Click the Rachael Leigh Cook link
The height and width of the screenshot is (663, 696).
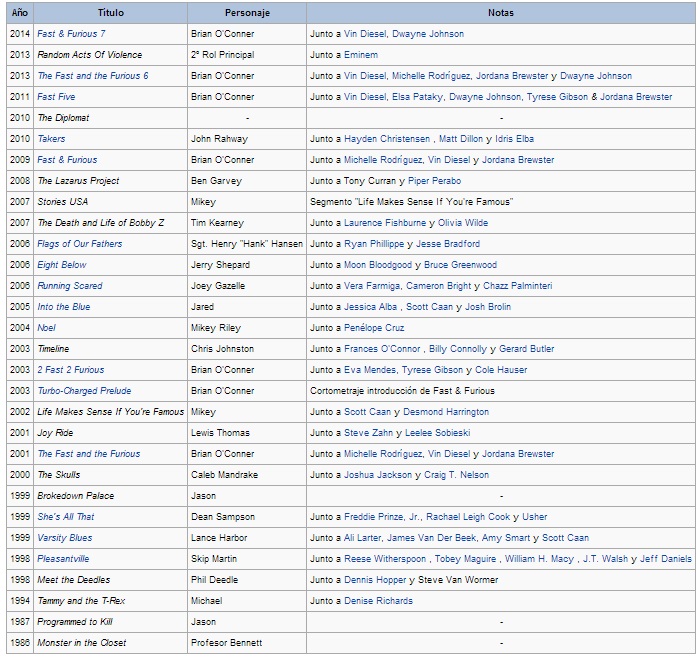[x=468, y=517]
